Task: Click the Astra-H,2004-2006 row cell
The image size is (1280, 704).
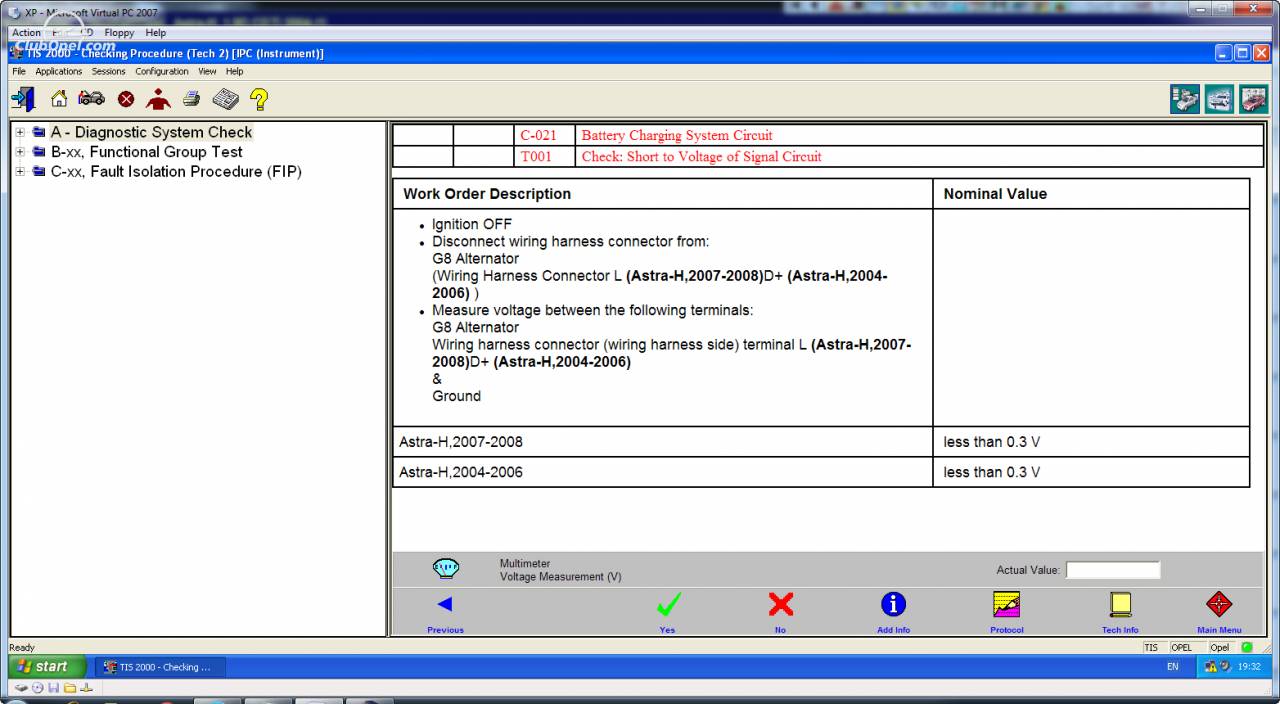Action: click(663, 472)
